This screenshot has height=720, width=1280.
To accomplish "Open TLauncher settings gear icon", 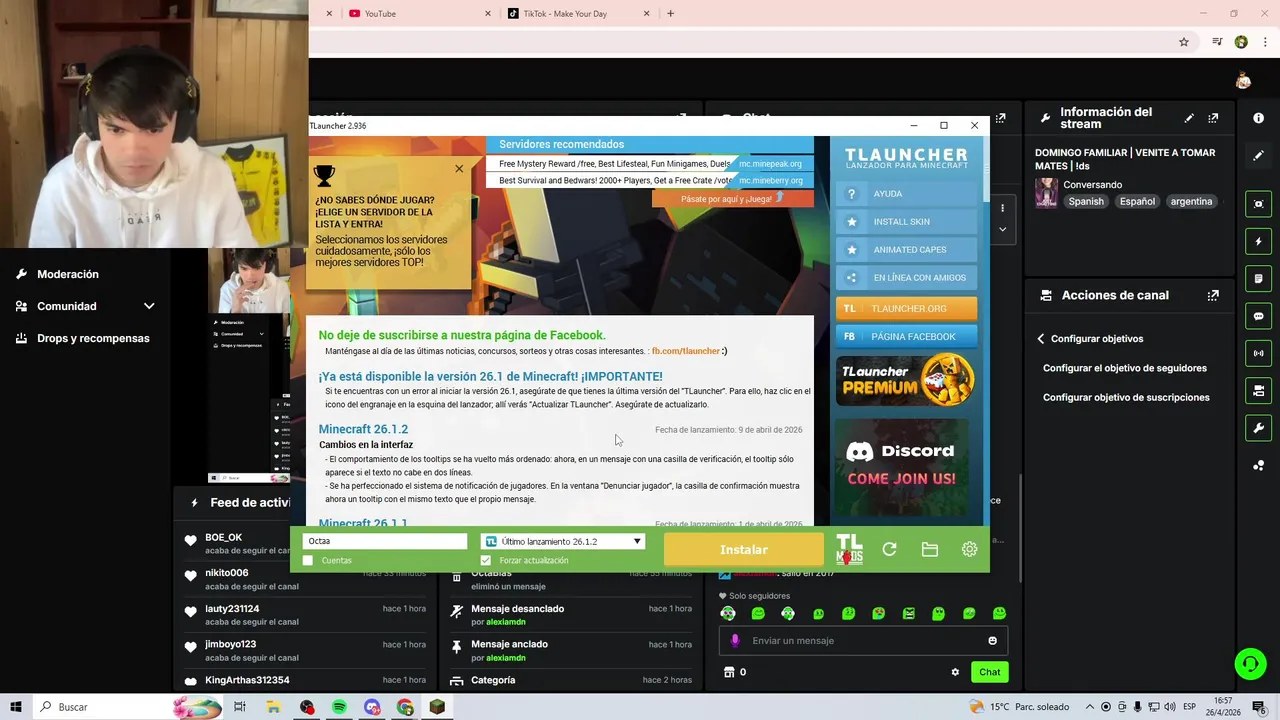I will point(969,549).
